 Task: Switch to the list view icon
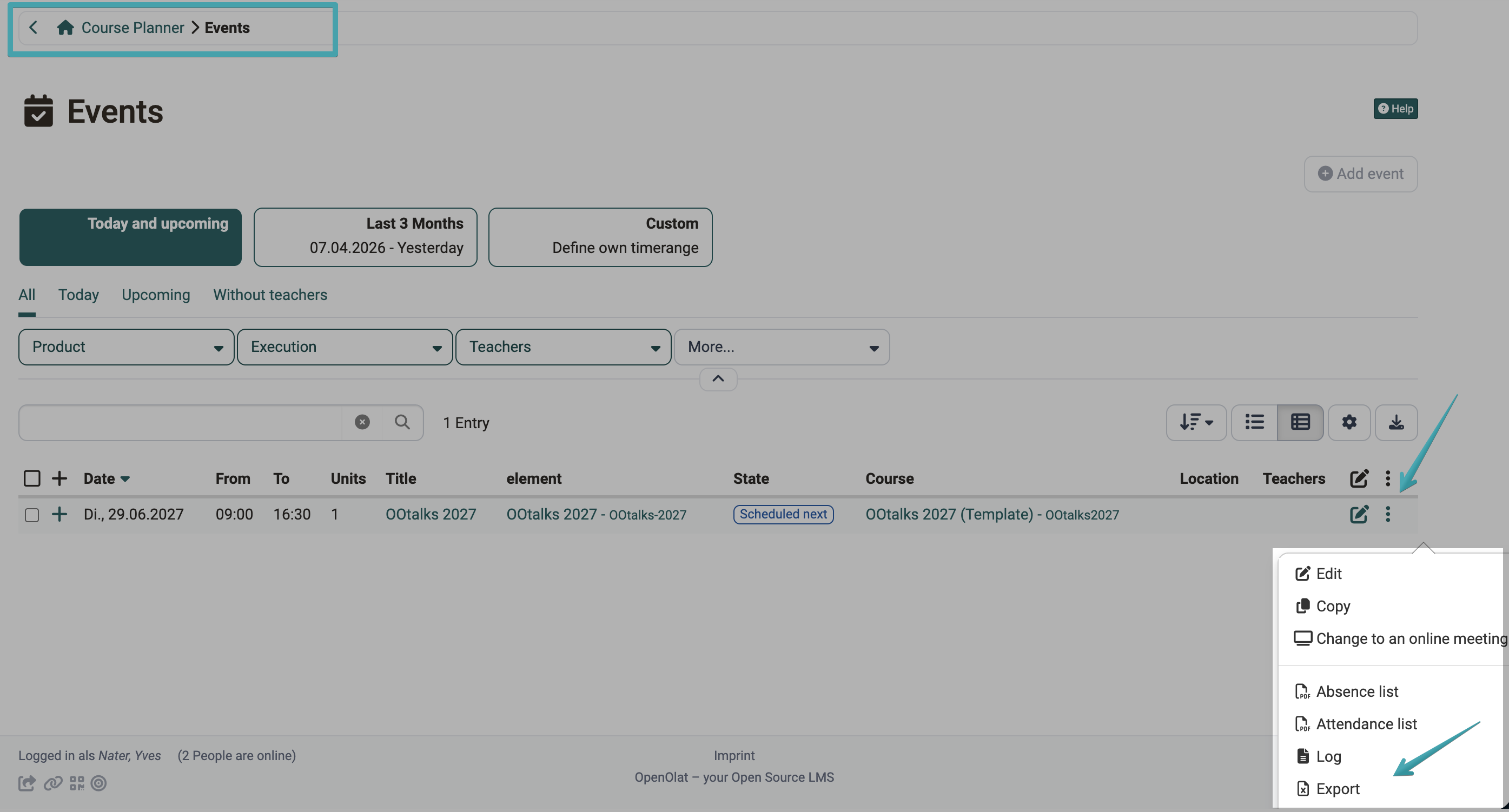[x=1254, y=422]
